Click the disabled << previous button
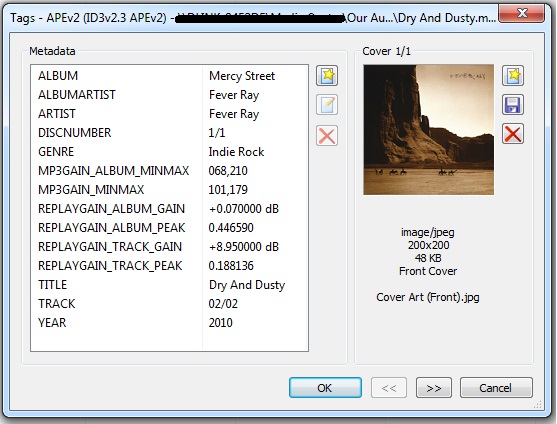 point(389,388)
